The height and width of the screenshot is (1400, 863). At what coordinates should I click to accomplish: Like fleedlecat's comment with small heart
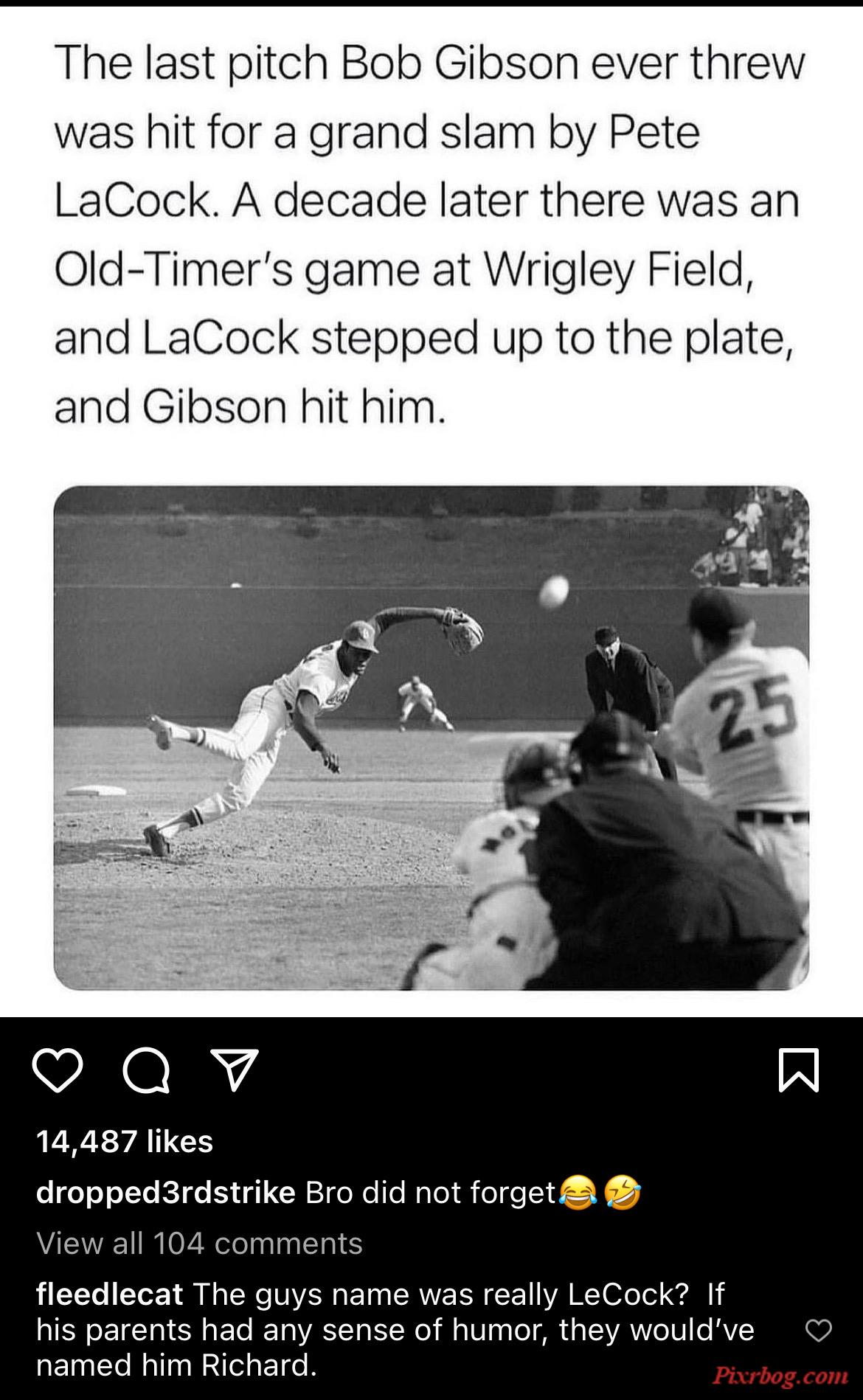point(819,1331)
